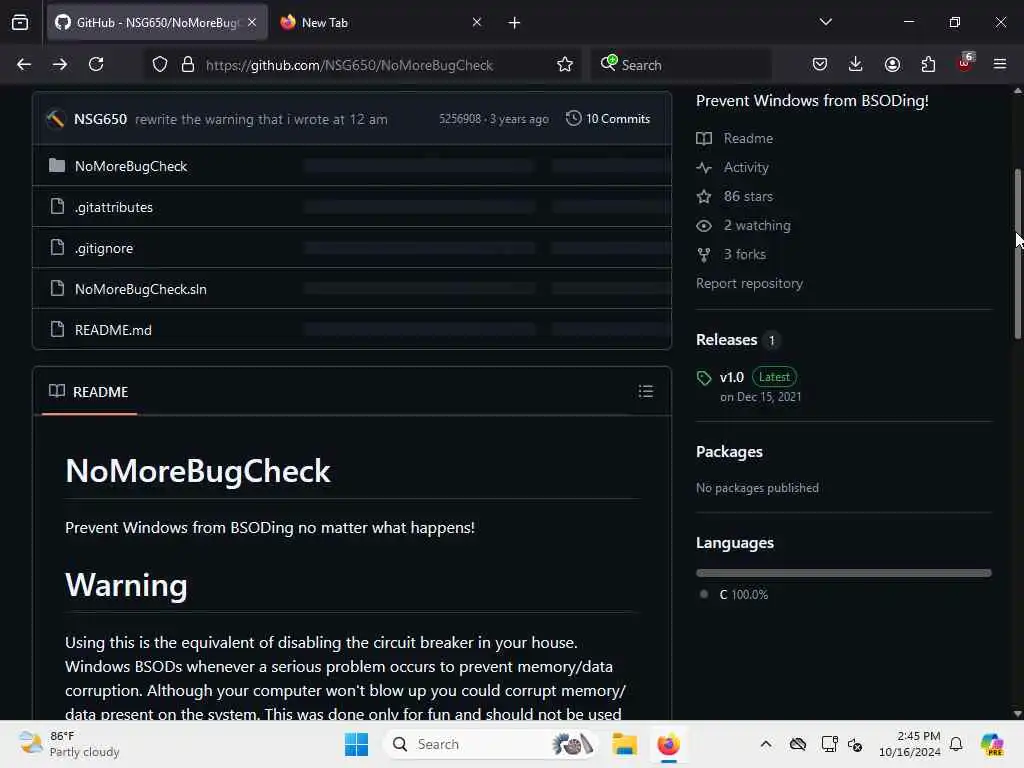Open the .gitignore file
This screenshot has width=1024, height=768.
tap(104, 248)
